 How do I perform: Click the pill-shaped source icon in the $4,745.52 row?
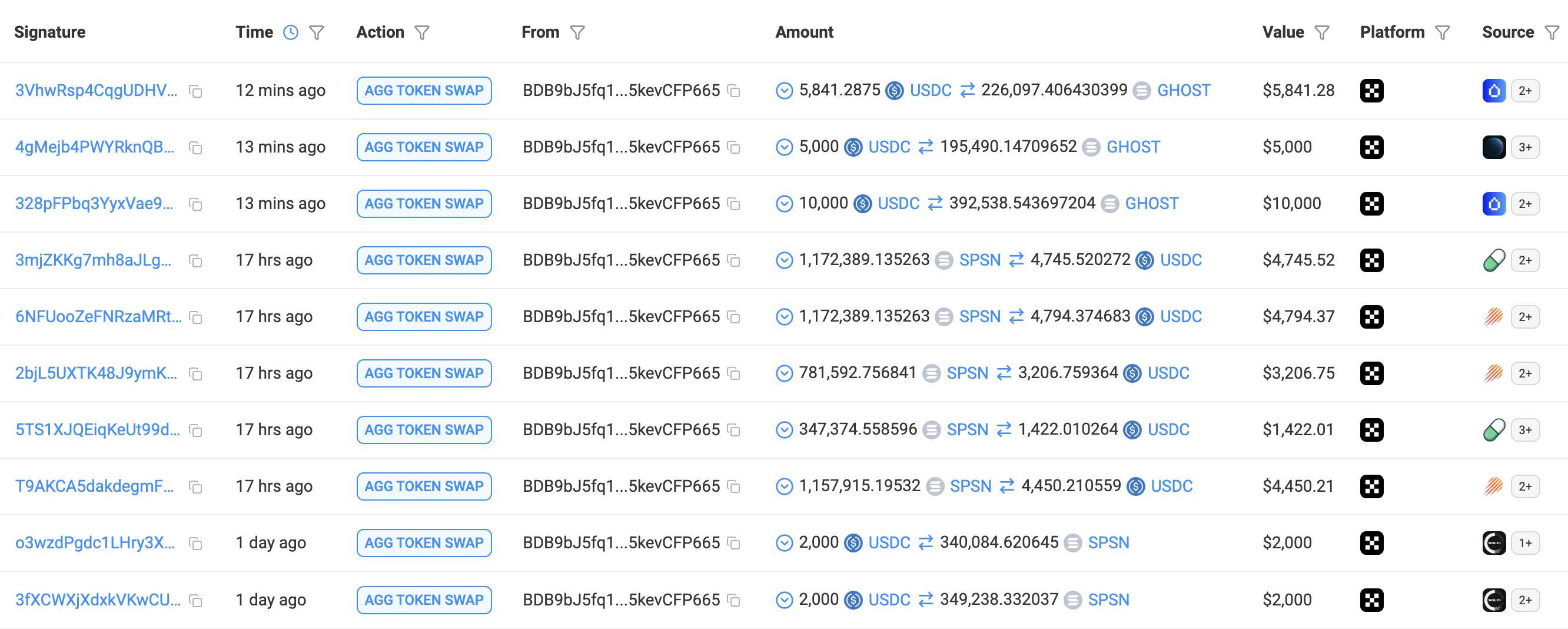point(1494,261)
